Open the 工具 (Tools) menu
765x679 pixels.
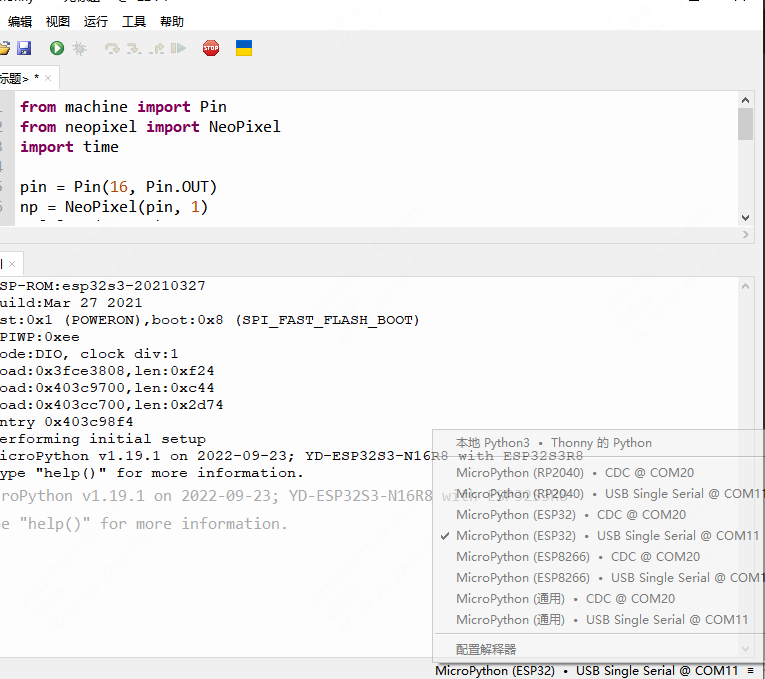(134, 21)
